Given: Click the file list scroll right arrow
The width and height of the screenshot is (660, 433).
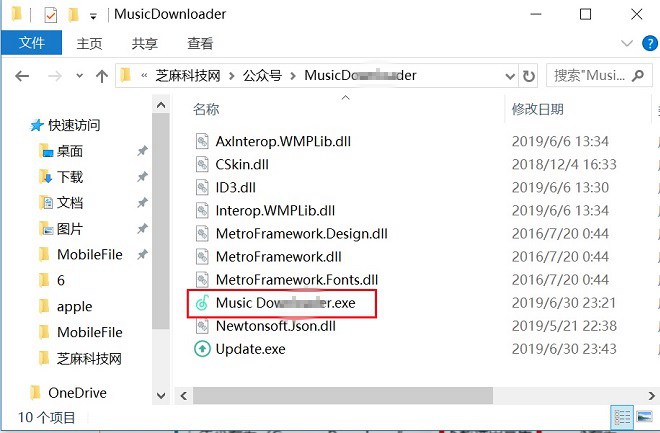Looking at the screenshot, I should tap(652, 396).
